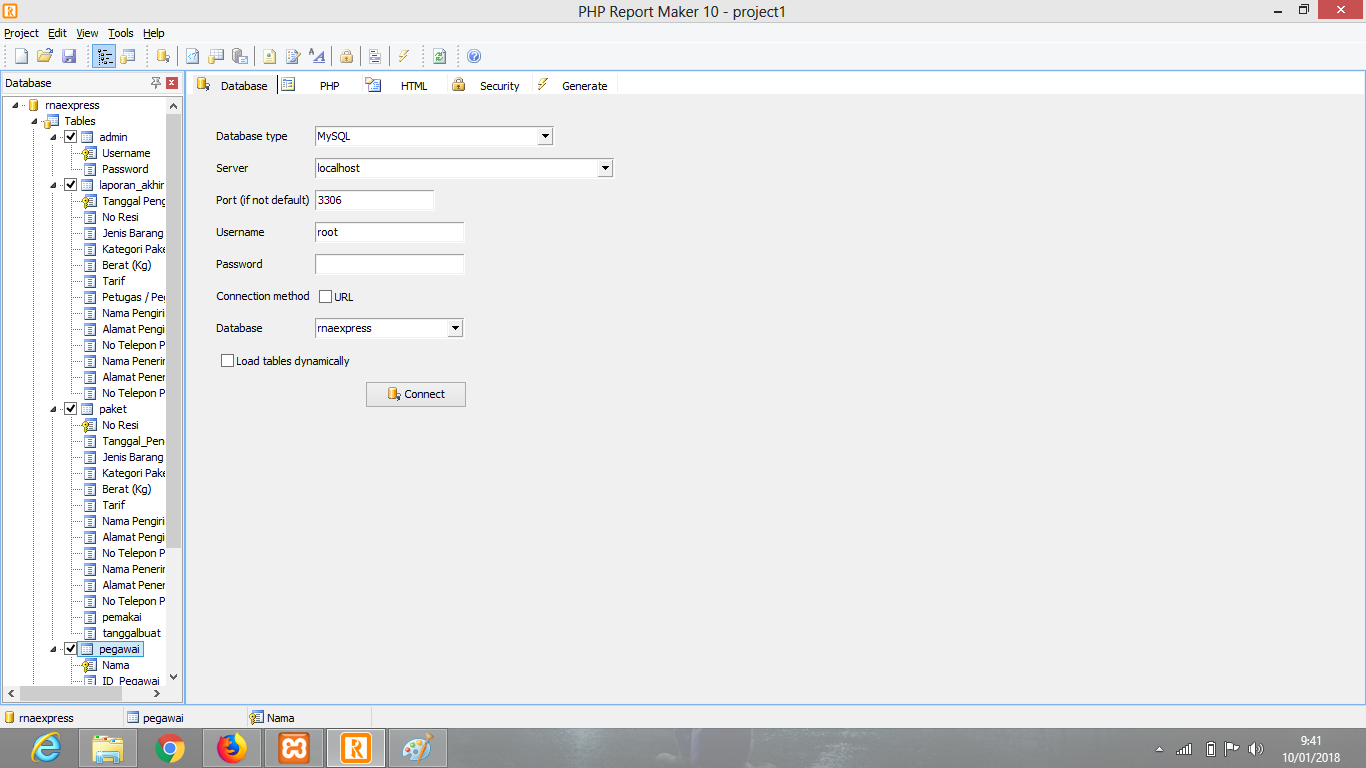Viewport: 1366px width, 768px height.
Task: Click the empty Password input field
Action: click(390, 264)
